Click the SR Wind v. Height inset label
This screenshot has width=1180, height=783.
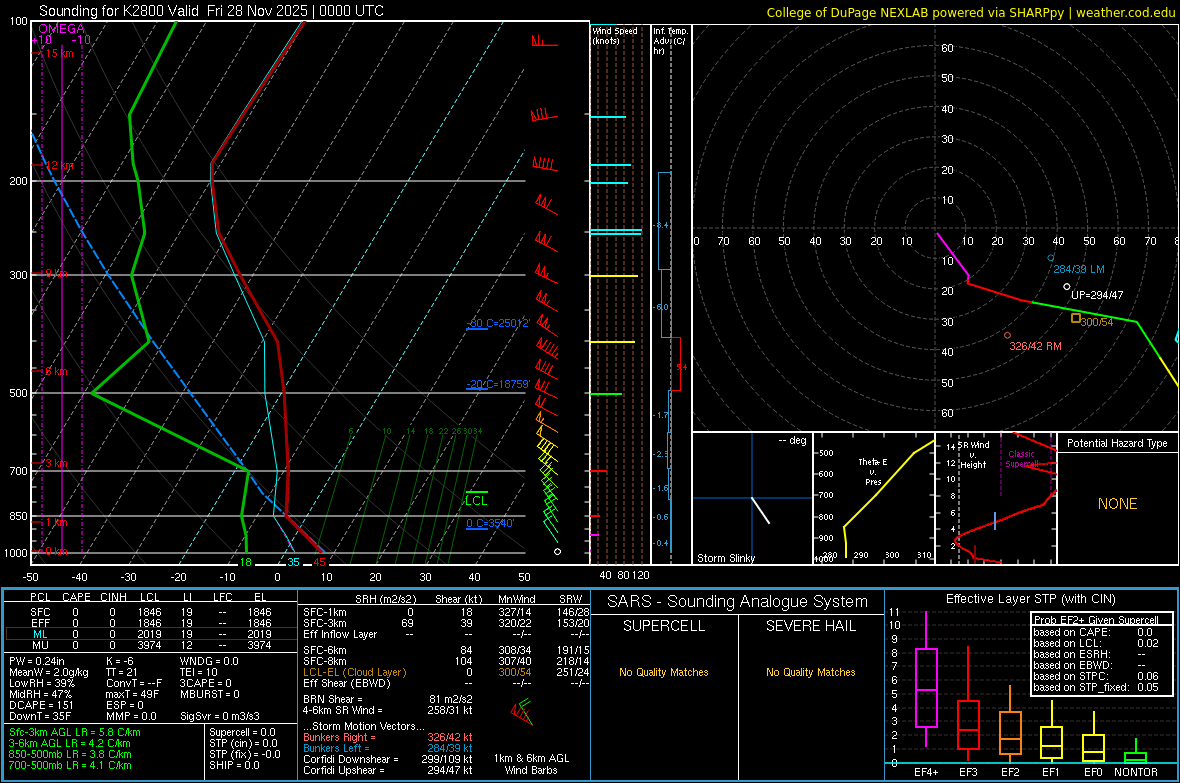[974, 455]
